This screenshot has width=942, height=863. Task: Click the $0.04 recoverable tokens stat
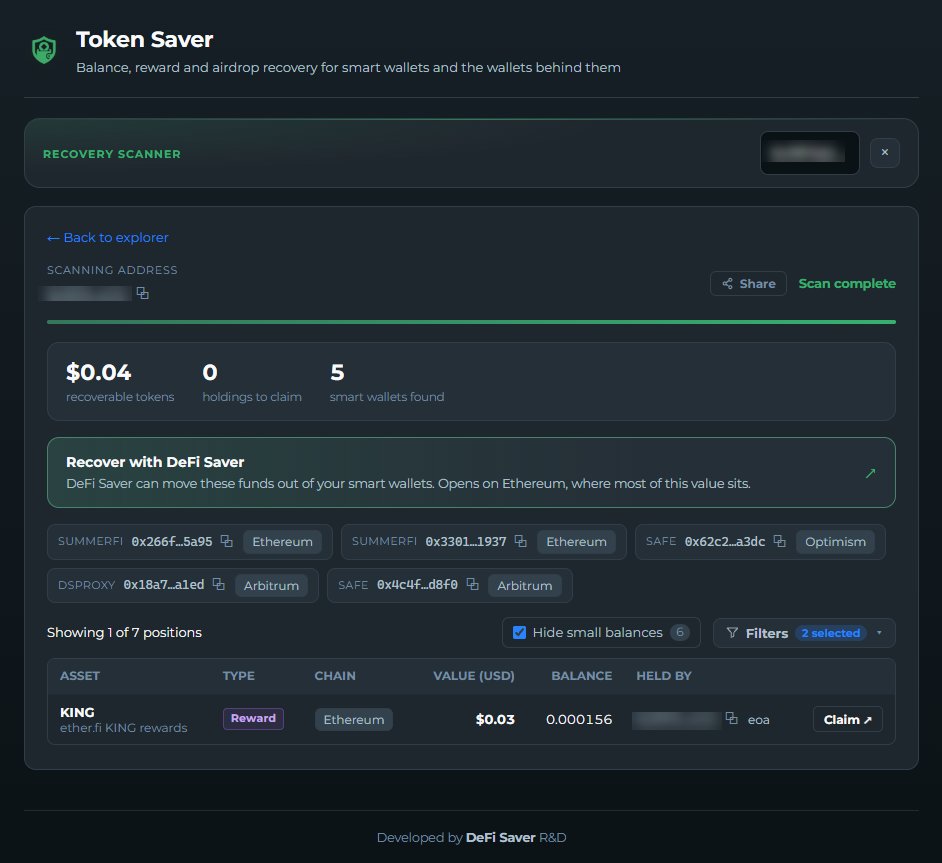click(120, 381)
